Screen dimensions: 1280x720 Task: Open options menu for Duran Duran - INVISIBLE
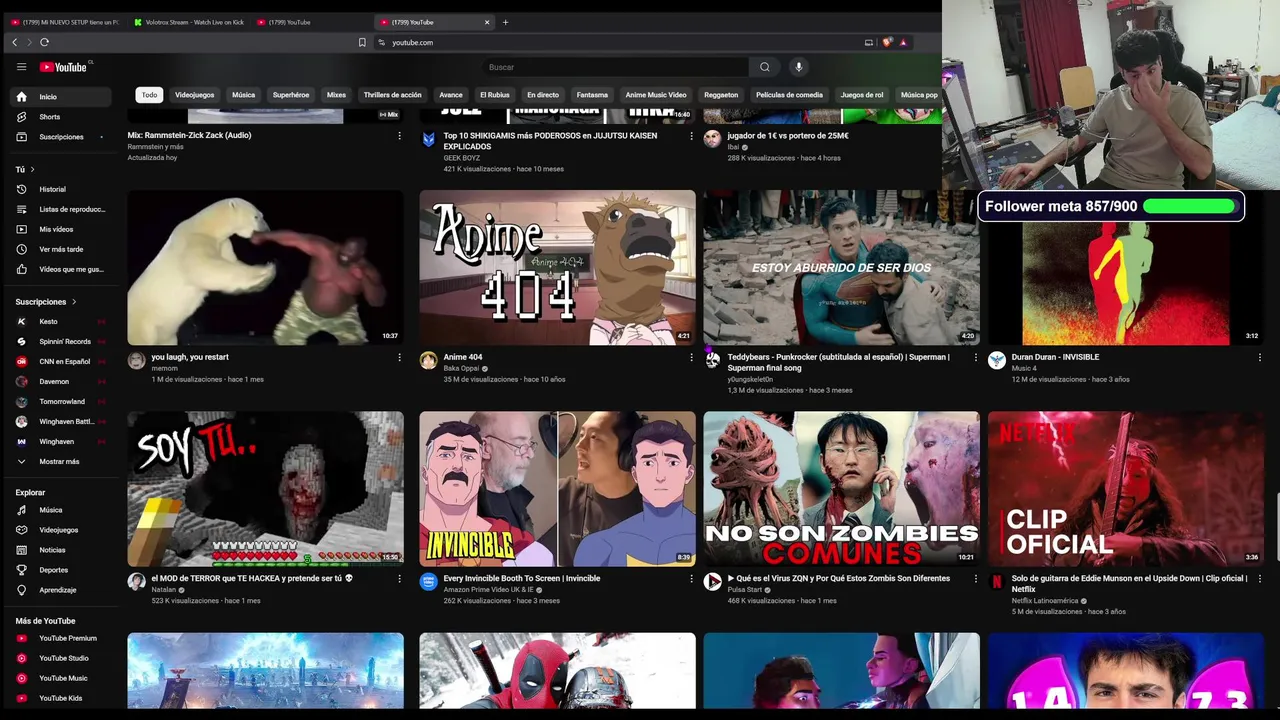coord(1259,357)
